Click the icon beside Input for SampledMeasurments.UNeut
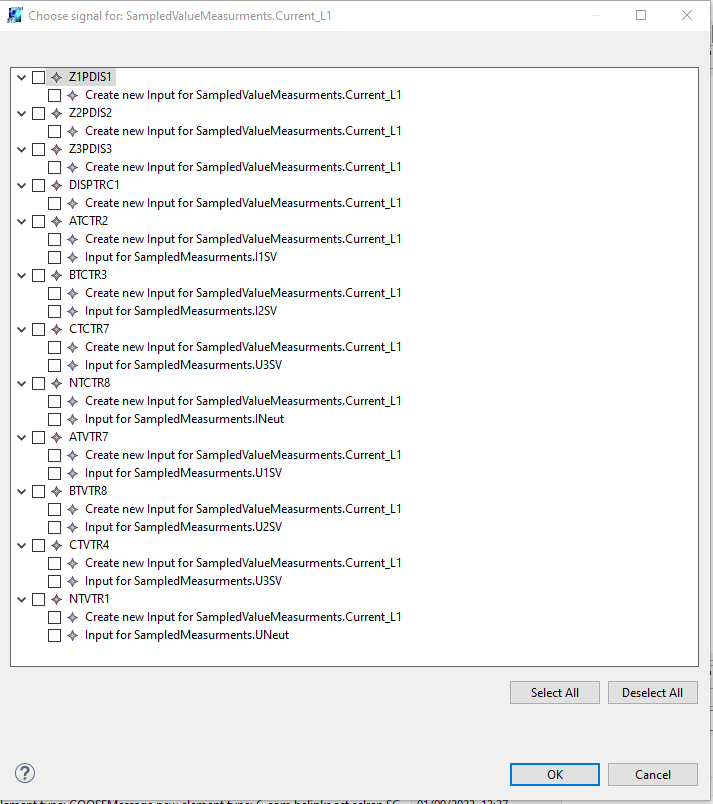Viewport: 713px width, 804px height. (x=72, y=635)
